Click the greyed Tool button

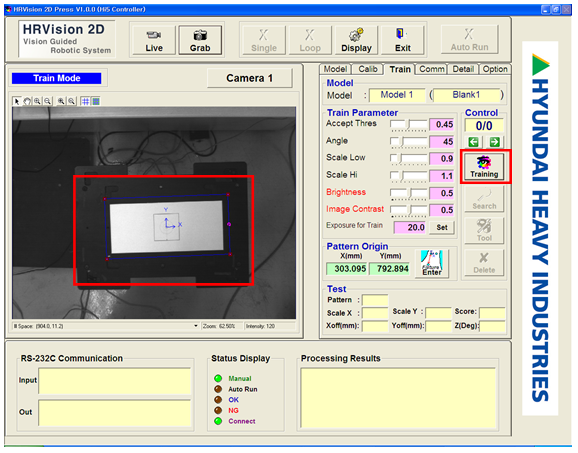(x=484, y=231)
